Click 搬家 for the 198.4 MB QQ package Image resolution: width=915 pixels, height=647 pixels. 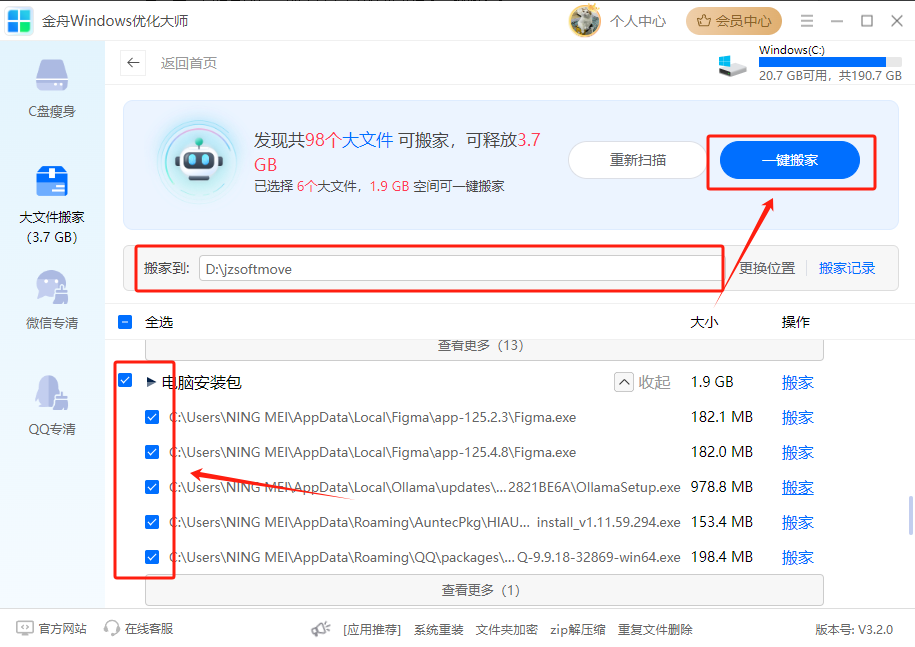pos(797,558)
